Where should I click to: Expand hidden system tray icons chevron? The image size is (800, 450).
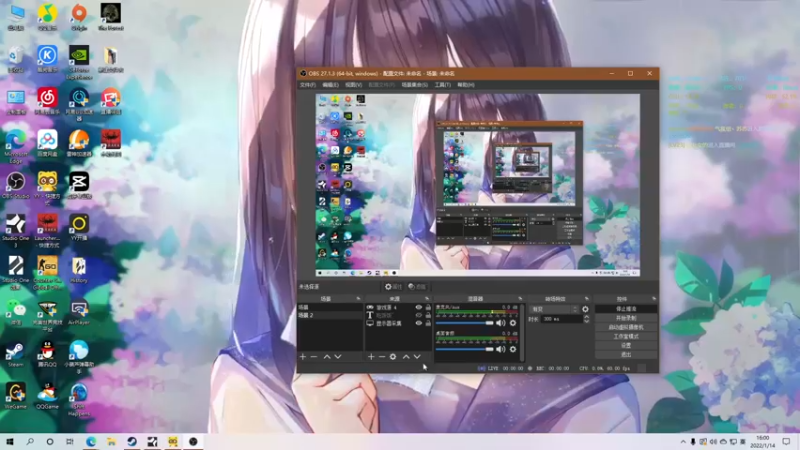683,442
